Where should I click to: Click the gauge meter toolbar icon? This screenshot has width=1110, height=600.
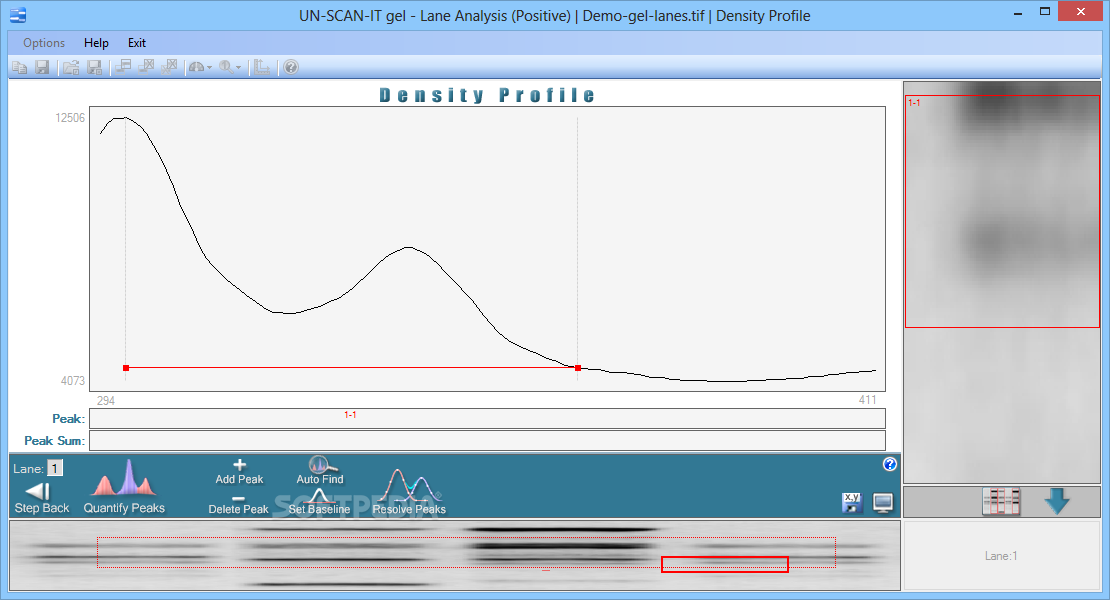[197, 67]
